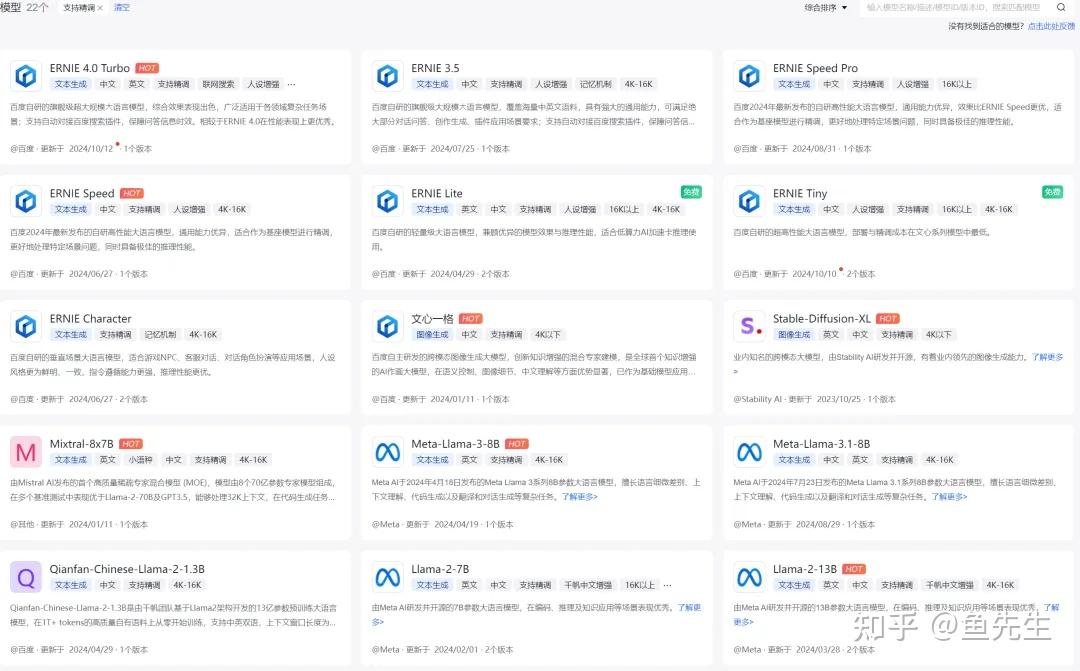Click the 文心一格 model icon

[388, 327]
